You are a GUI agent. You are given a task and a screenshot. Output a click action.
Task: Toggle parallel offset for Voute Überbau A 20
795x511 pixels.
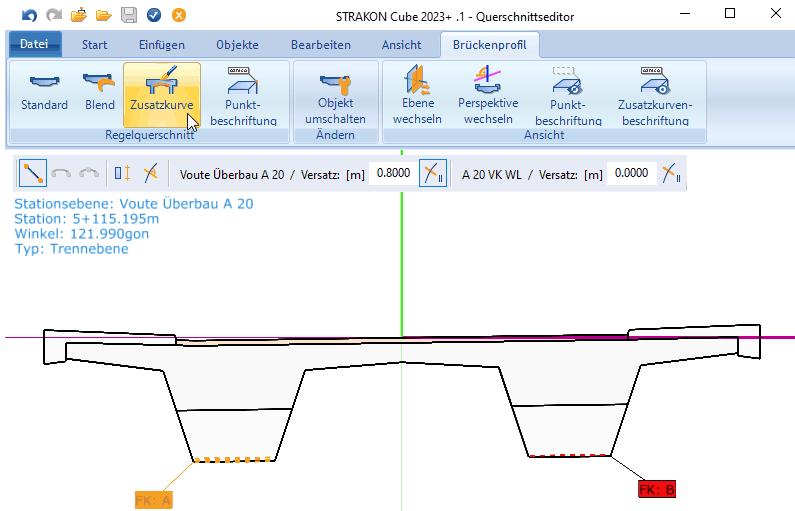[433, 173]
